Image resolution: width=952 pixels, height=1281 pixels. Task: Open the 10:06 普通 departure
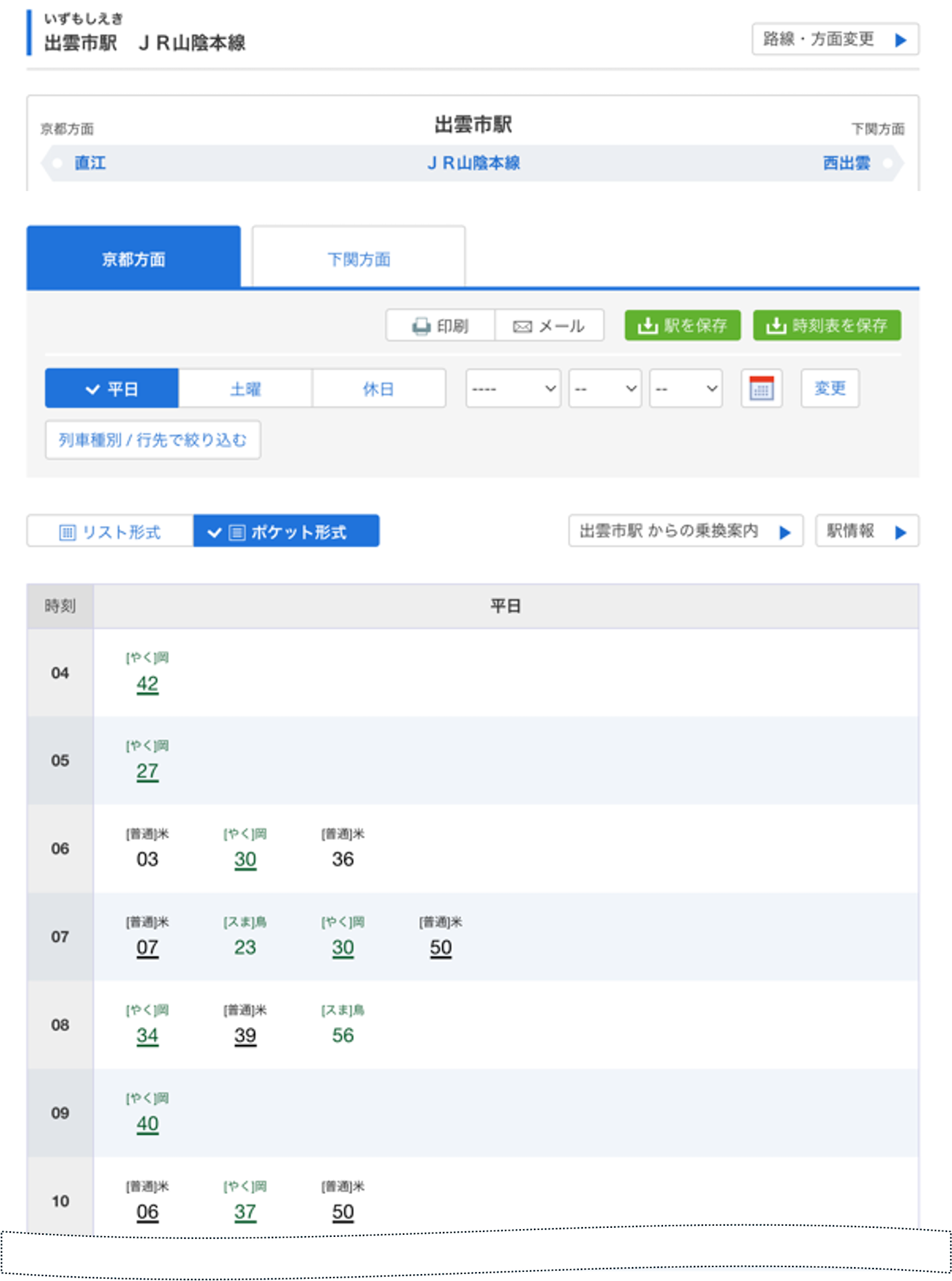coord(148,1212)
